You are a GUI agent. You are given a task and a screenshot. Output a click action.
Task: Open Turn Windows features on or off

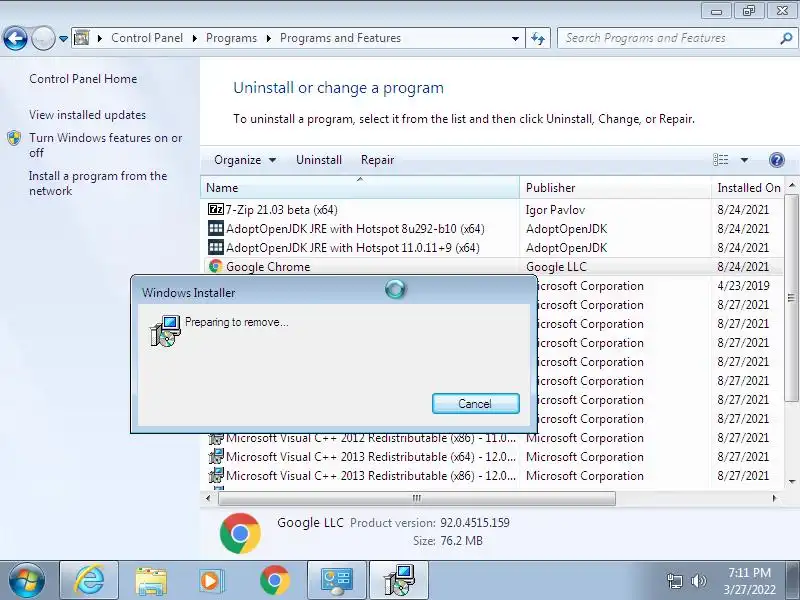coord(106,145)
